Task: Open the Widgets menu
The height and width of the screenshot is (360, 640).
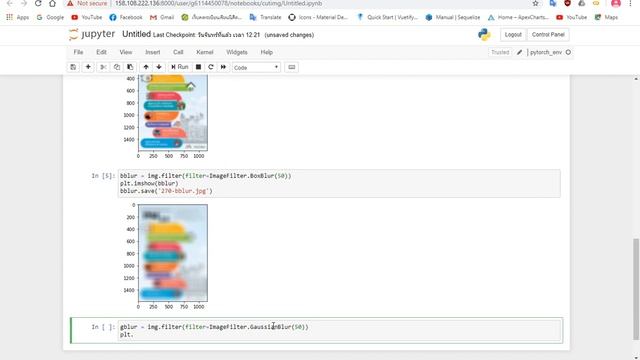Action: [237, 52]
